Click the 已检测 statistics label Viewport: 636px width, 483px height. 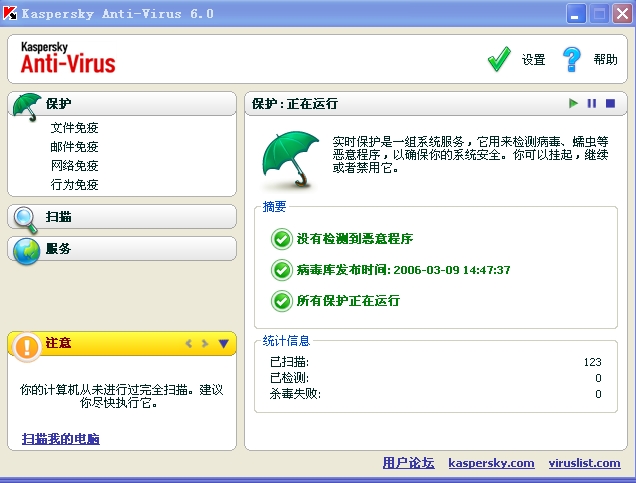[x=289, y=378]
